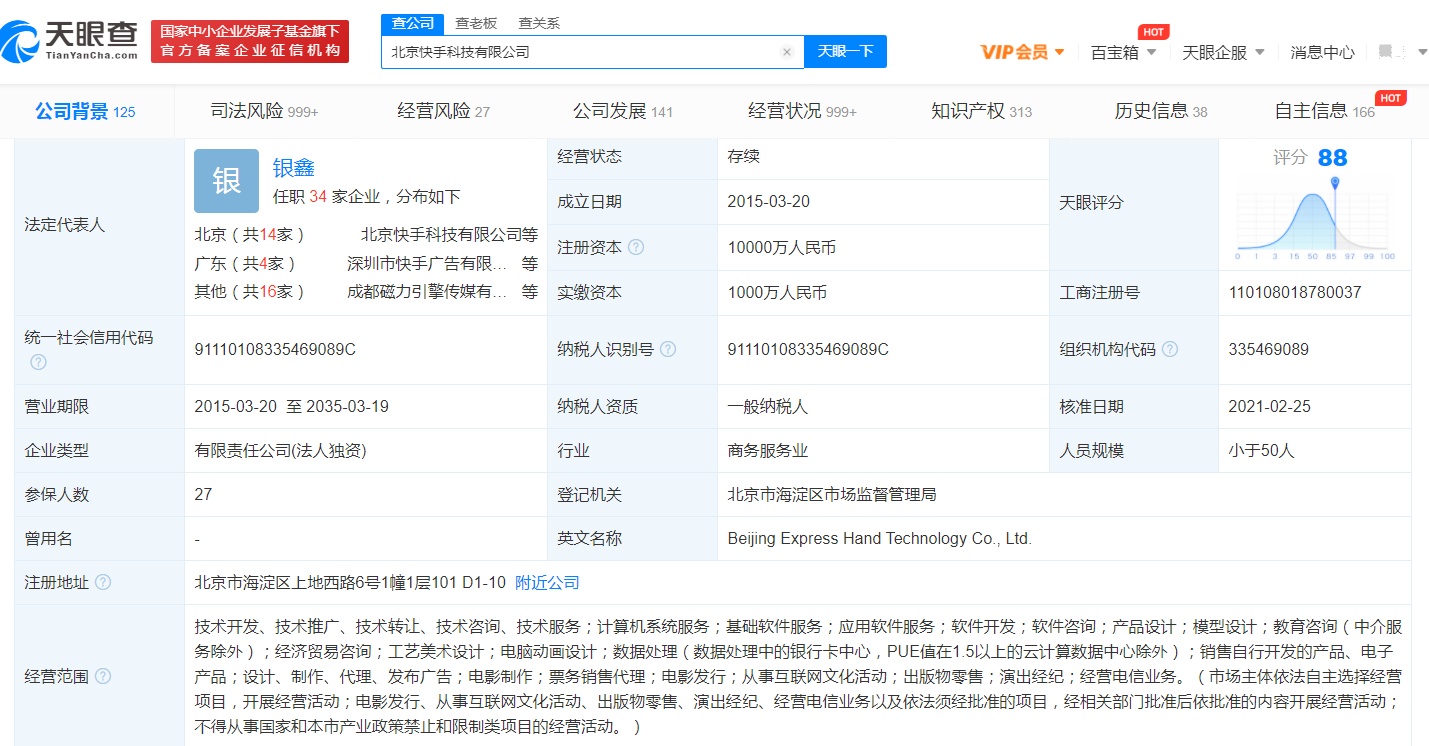Click the 附近公司 nearby companies link
1429x746 pixels.
tap(547, 582)
